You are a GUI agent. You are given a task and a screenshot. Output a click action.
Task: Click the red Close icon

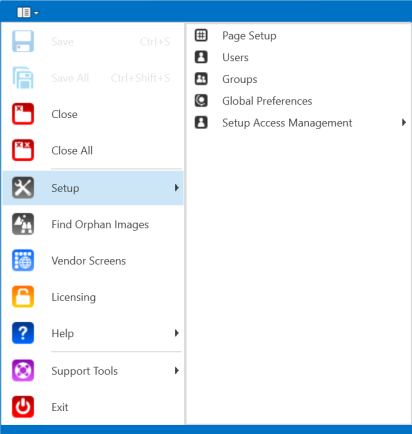coord(23,114)
